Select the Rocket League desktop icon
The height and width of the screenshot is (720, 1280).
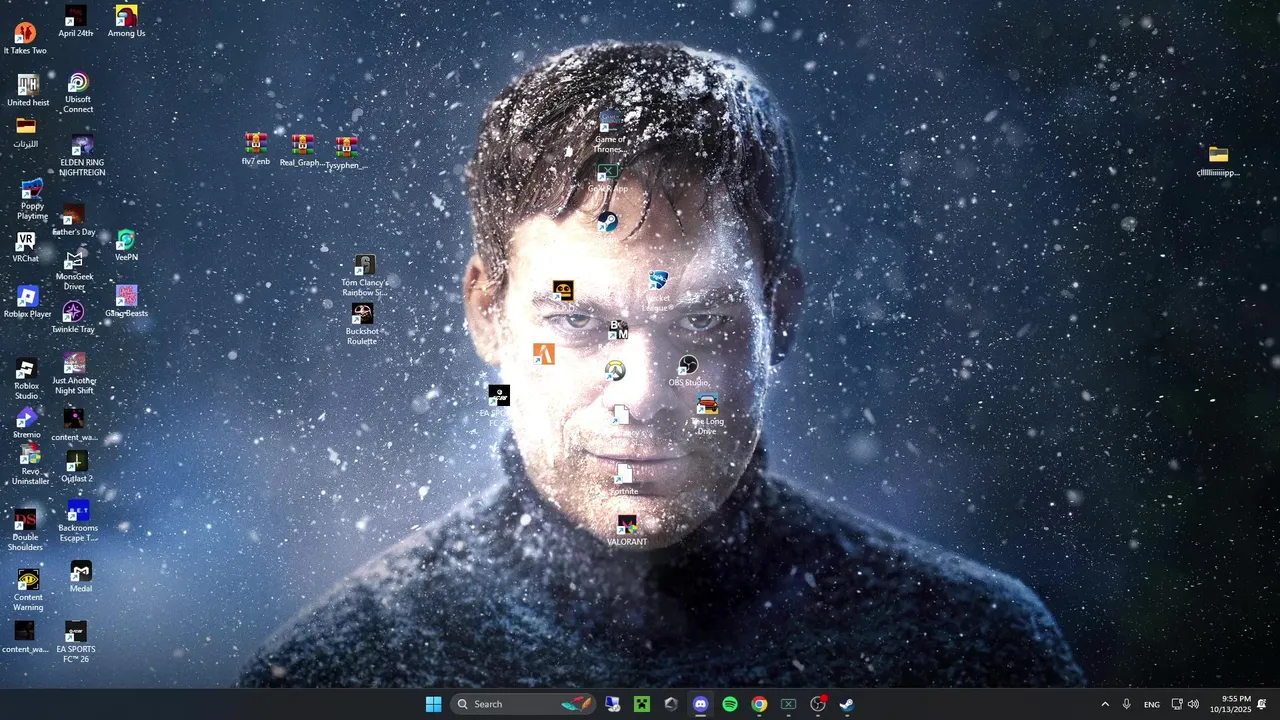pos(658,290)
